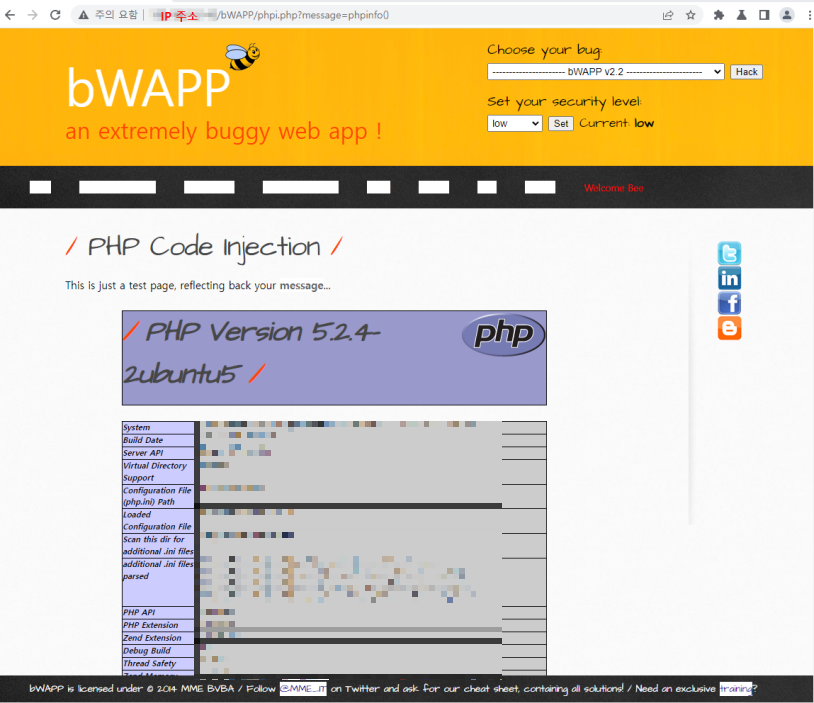Click the Server API row label
Screen dimensions: 814x703
(x=143, y=453)
